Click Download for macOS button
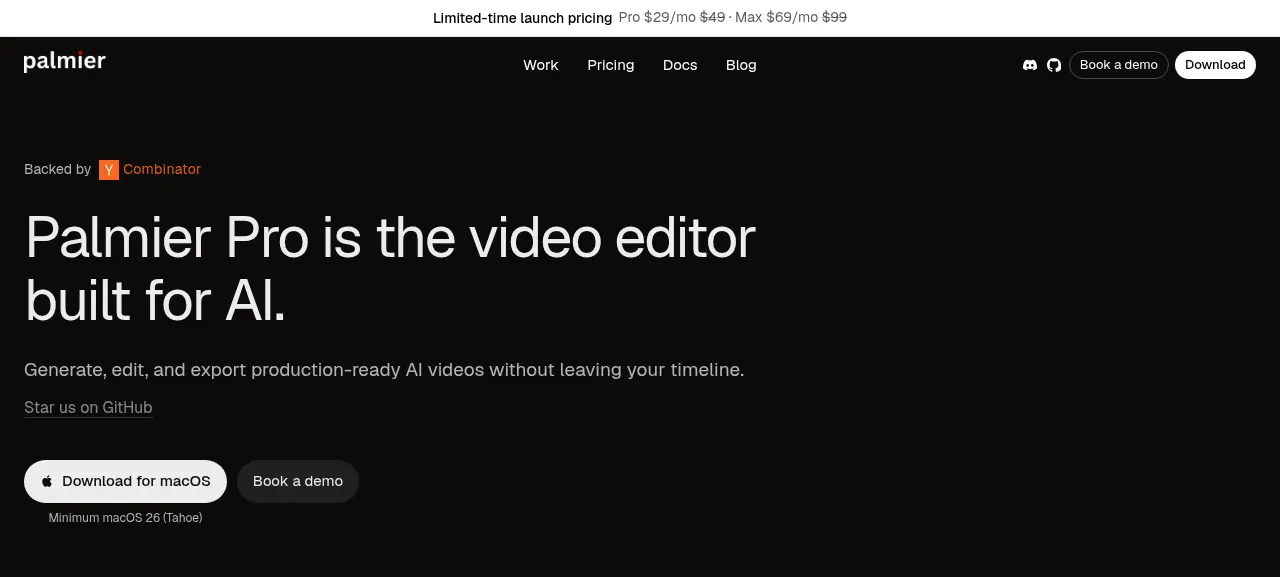The image size is (1280, 577). click(125, 481)
